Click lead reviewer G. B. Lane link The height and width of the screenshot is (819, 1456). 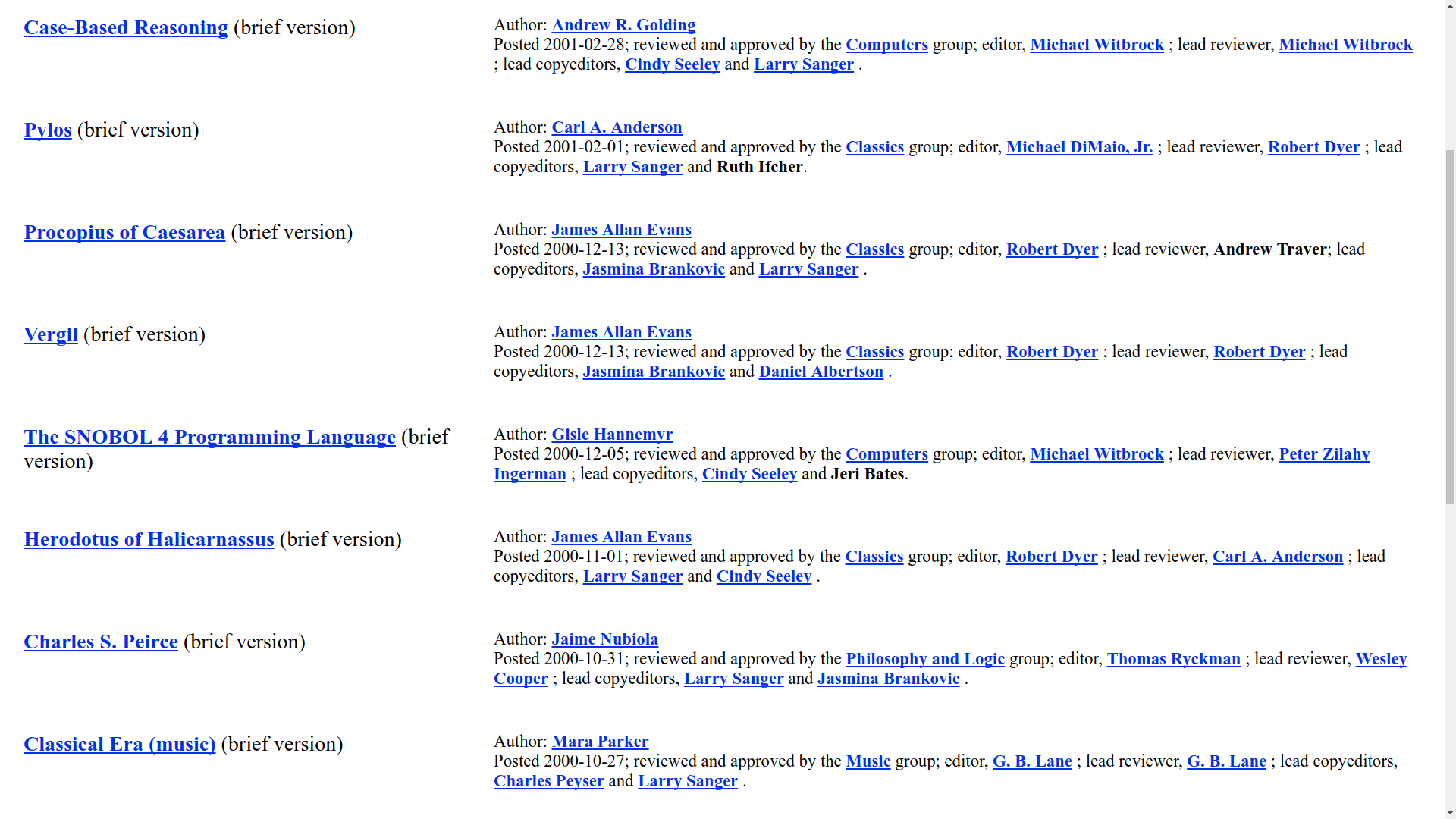click(1226, 761)
